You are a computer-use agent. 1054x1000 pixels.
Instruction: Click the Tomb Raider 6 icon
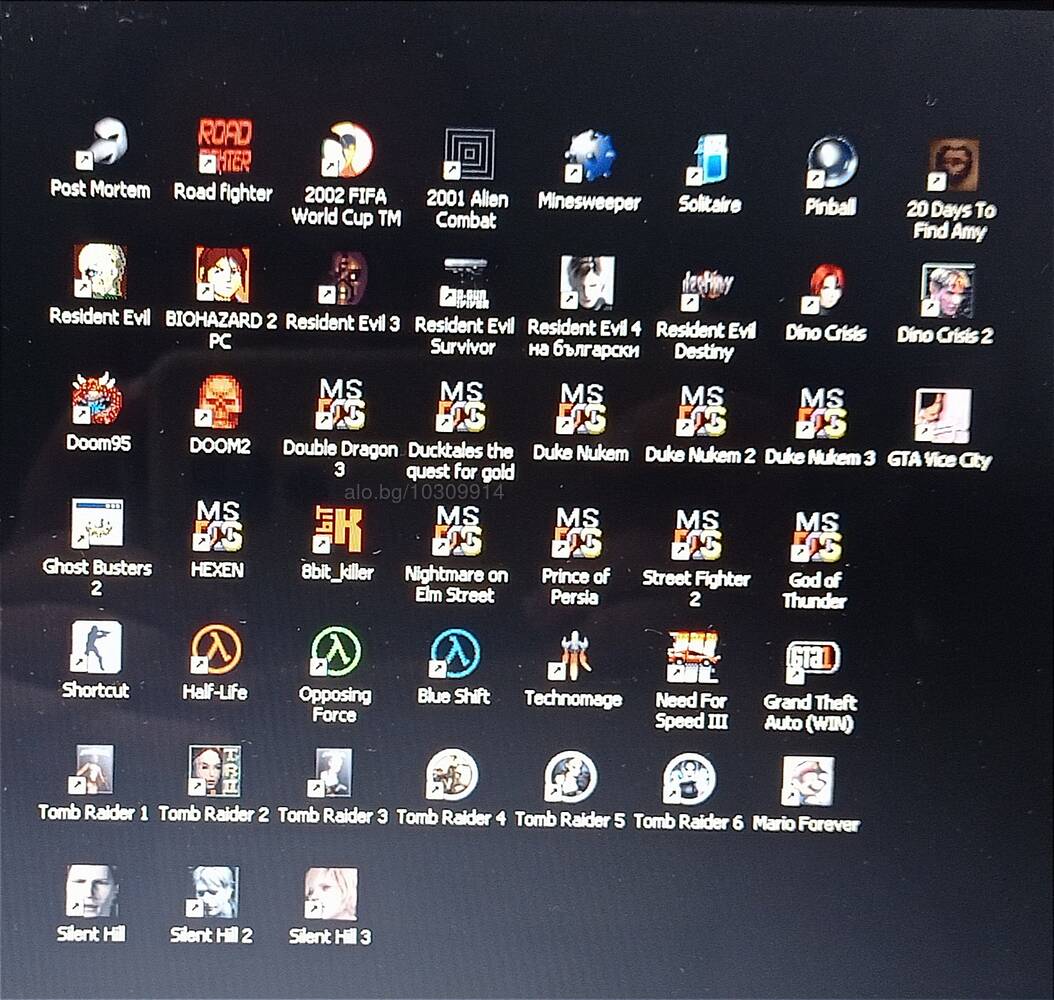[x=689, y=780]
